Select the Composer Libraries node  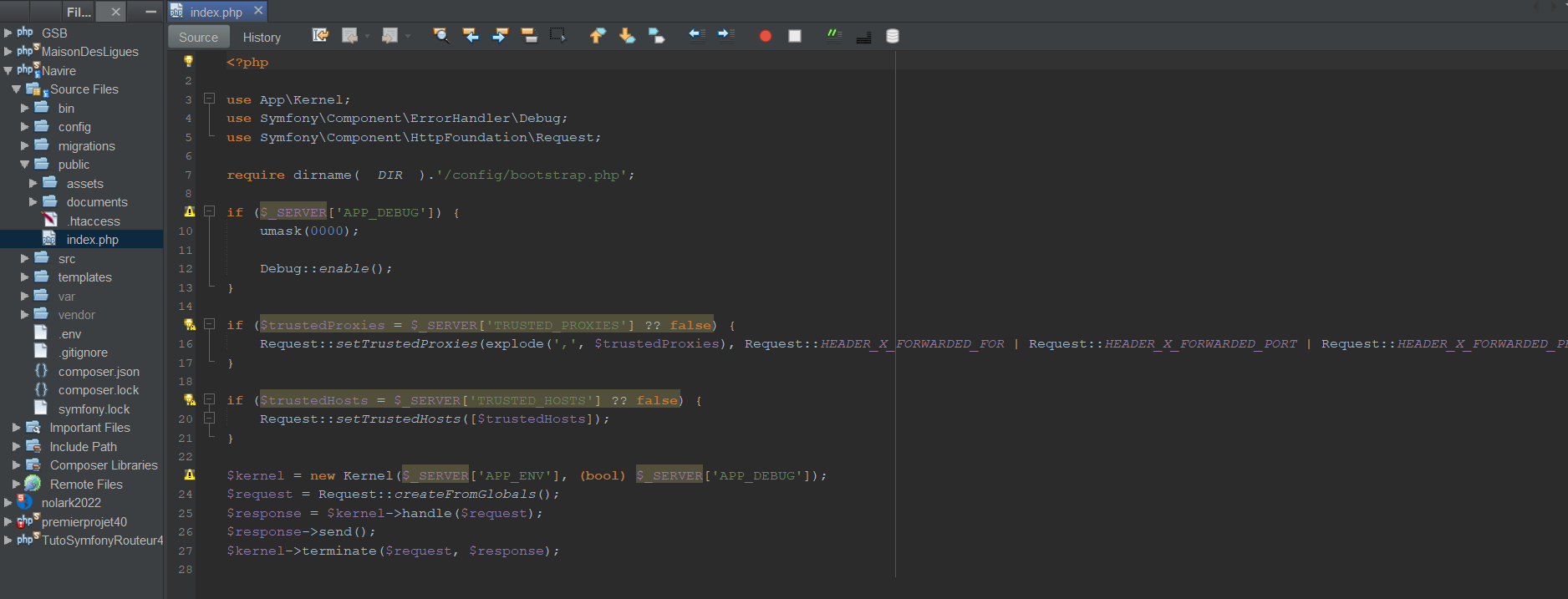pyautogui.click(x=104, y=464)
